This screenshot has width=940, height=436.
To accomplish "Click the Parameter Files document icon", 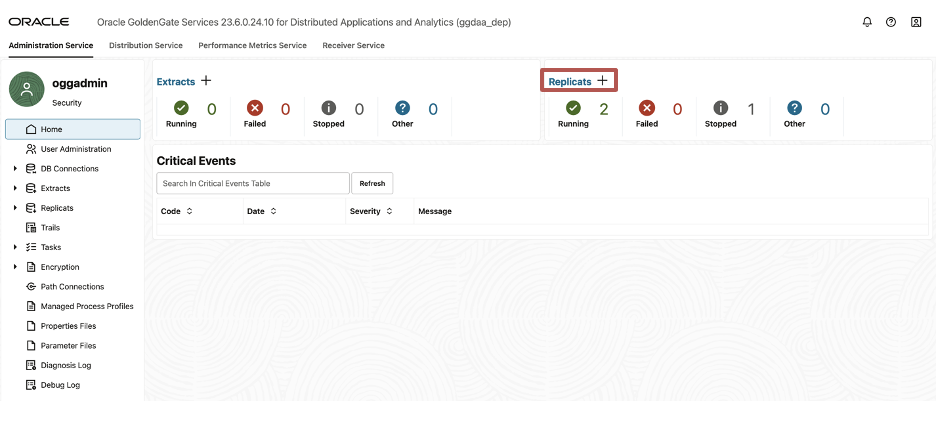I will 31,345.
